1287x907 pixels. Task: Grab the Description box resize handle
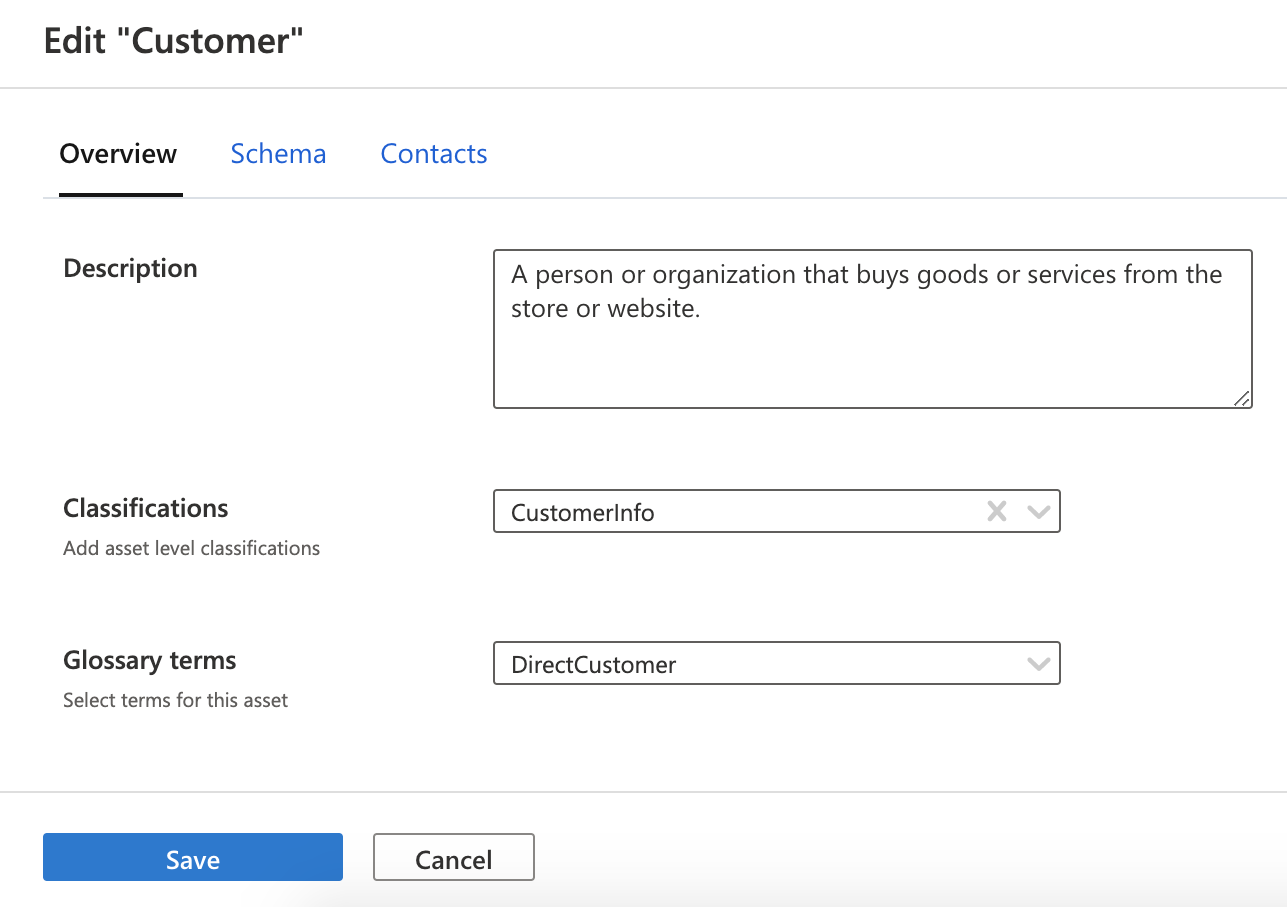pos(1241,398)
